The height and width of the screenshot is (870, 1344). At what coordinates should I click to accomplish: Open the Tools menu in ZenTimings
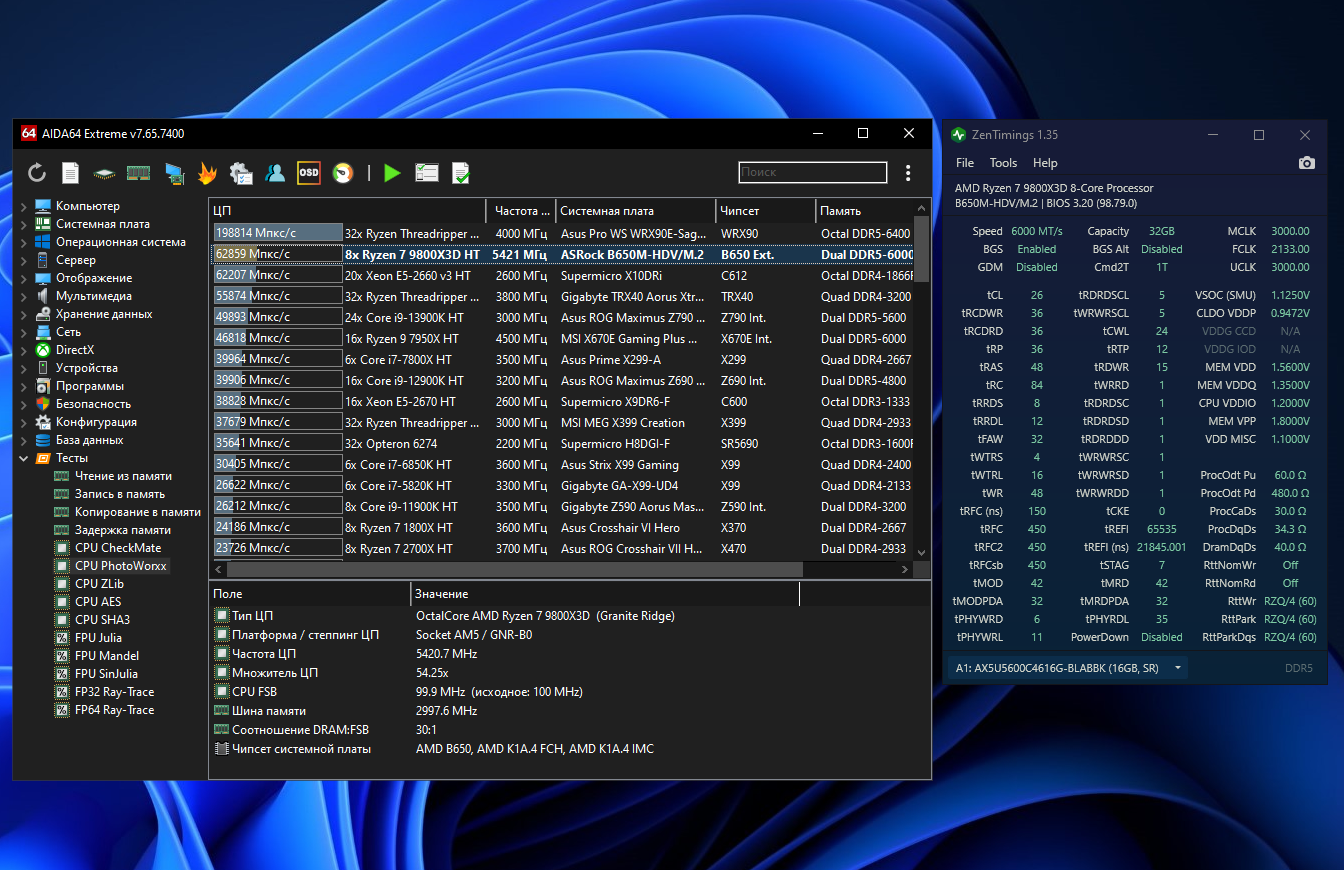(x=1003, y=163)
